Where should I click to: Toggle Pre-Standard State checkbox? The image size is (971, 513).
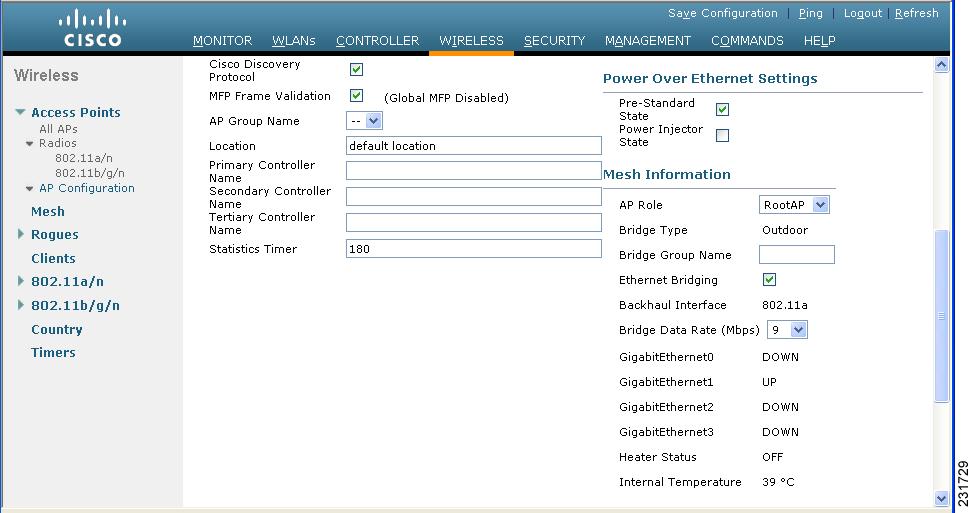click(722, 110)
